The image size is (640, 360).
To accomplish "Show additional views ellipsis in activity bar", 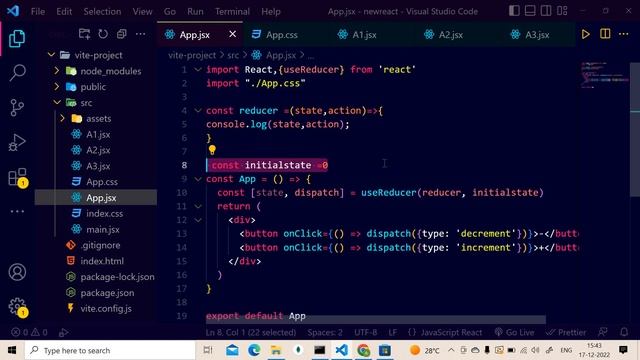I will coord(17,211).
